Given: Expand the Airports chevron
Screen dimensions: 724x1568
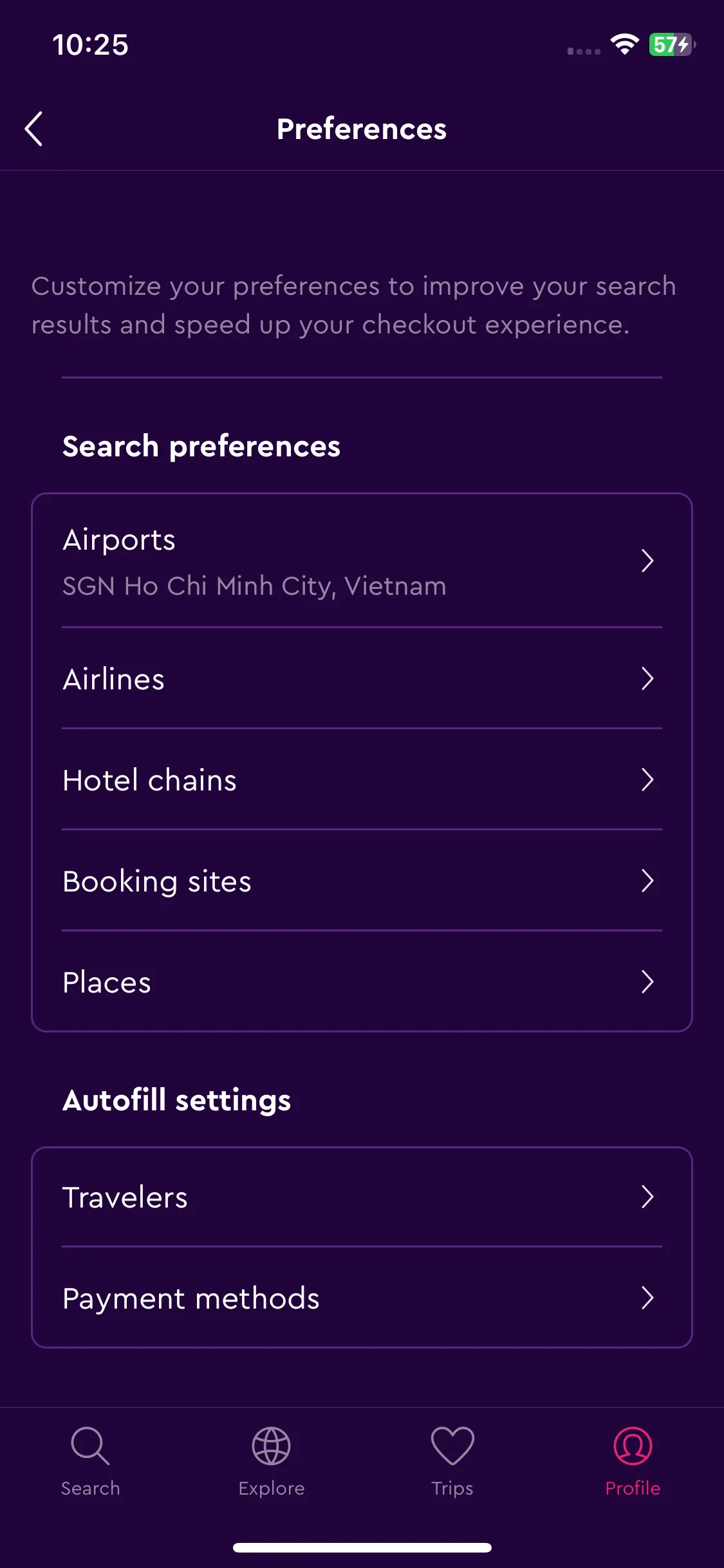Looking at the screenshot, I should (x=647, y=561).
